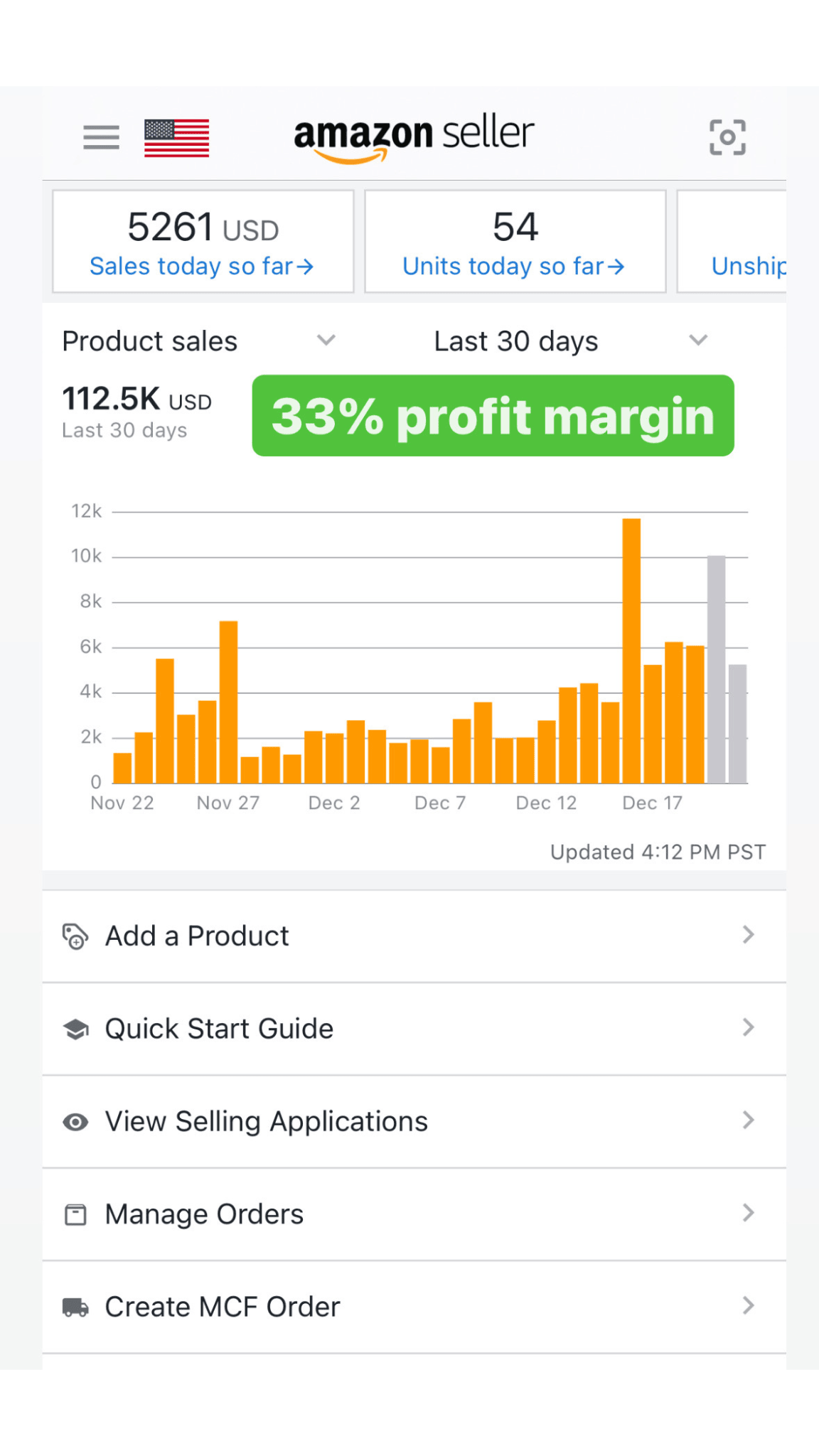
Task: Tap the Create MCF Order truck icon
Action: [x=75, y=1307]
